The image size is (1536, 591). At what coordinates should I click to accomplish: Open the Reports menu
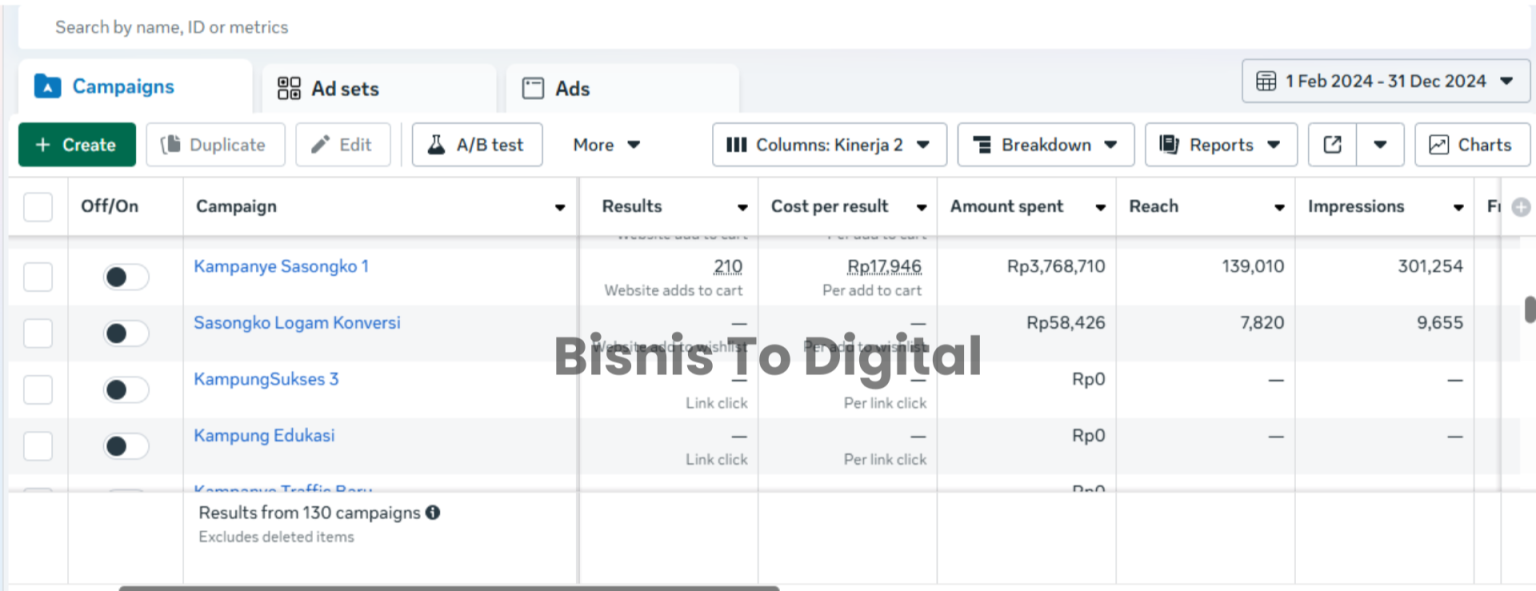point(1220,144)
